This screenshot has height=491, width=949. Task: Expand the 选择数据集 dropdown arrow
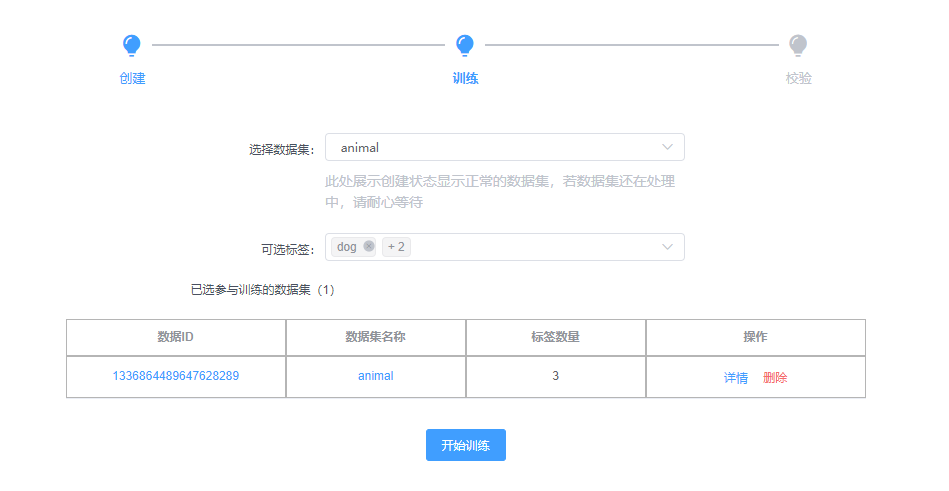[667, 147]
